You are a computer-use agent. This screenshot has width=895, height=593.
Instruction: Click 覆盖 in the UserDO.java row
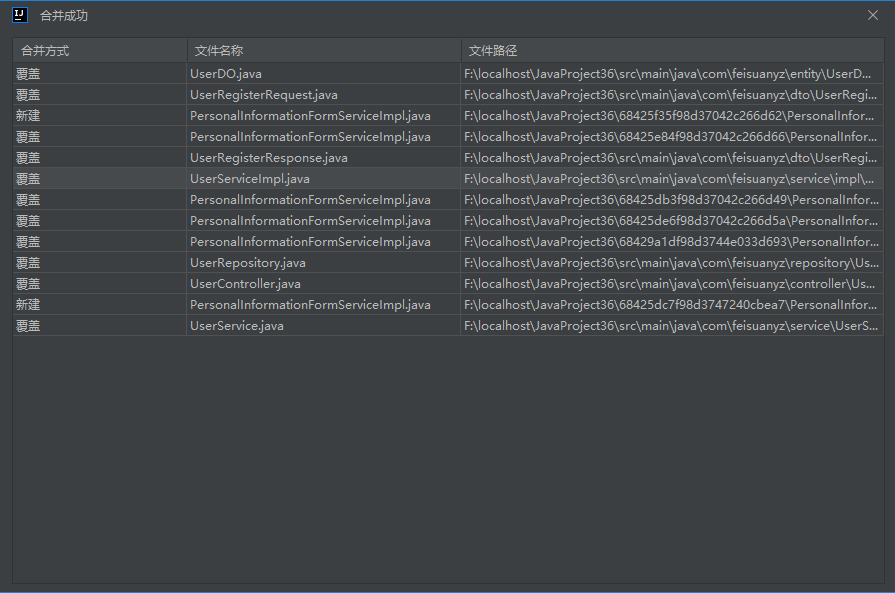coord(28,74)
